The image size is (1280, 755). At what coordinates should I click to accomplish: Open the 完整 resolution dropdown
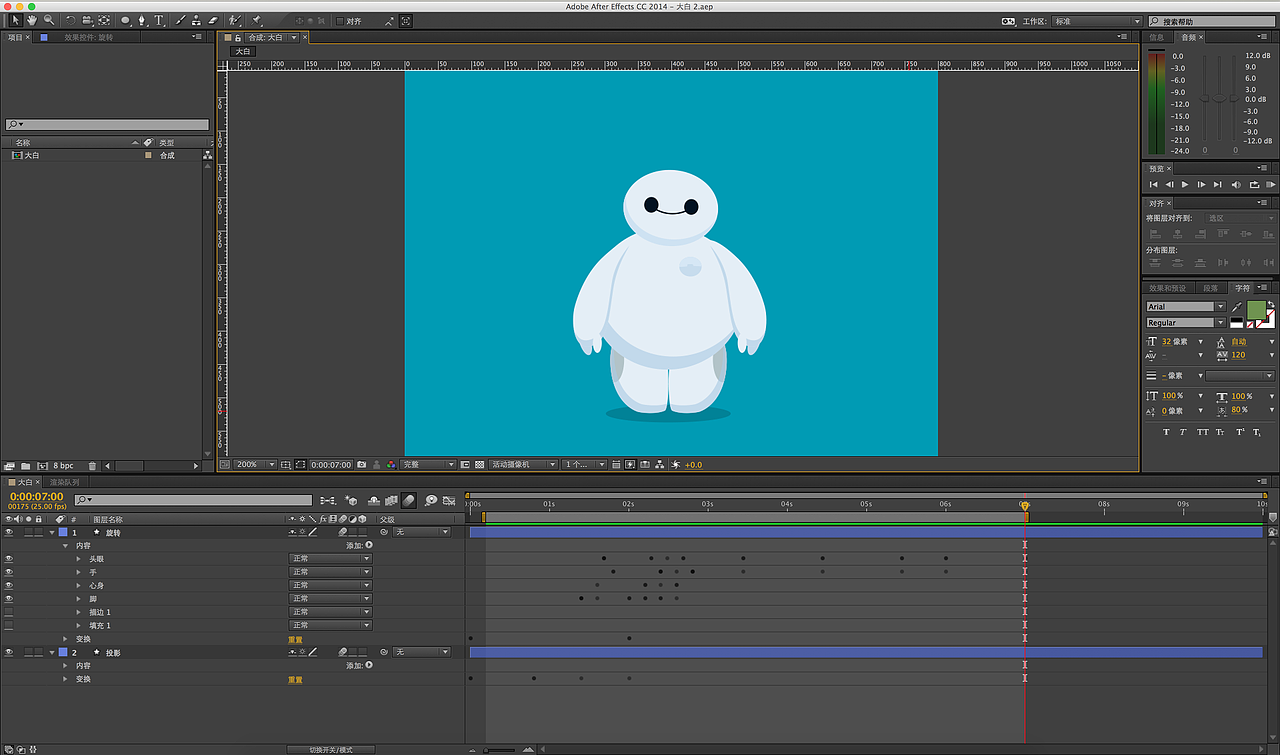click(428, 465)
